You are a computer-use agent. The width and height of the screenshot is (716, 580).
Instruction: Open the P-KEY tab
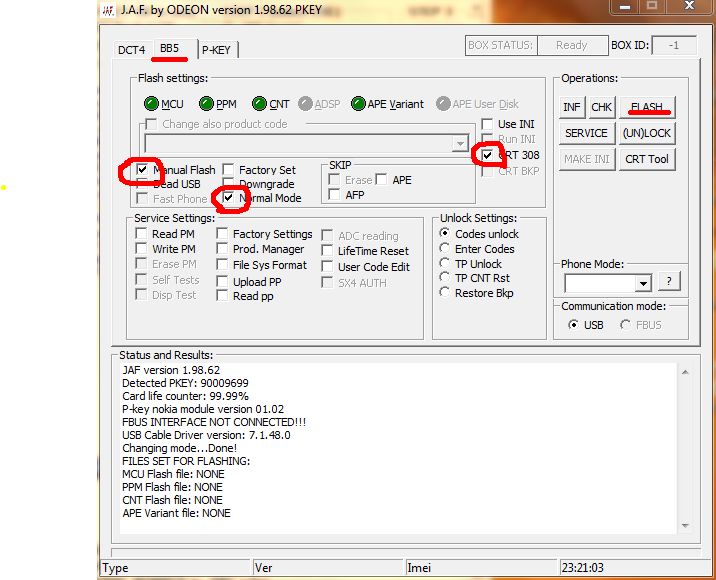(x=218, y=49)
